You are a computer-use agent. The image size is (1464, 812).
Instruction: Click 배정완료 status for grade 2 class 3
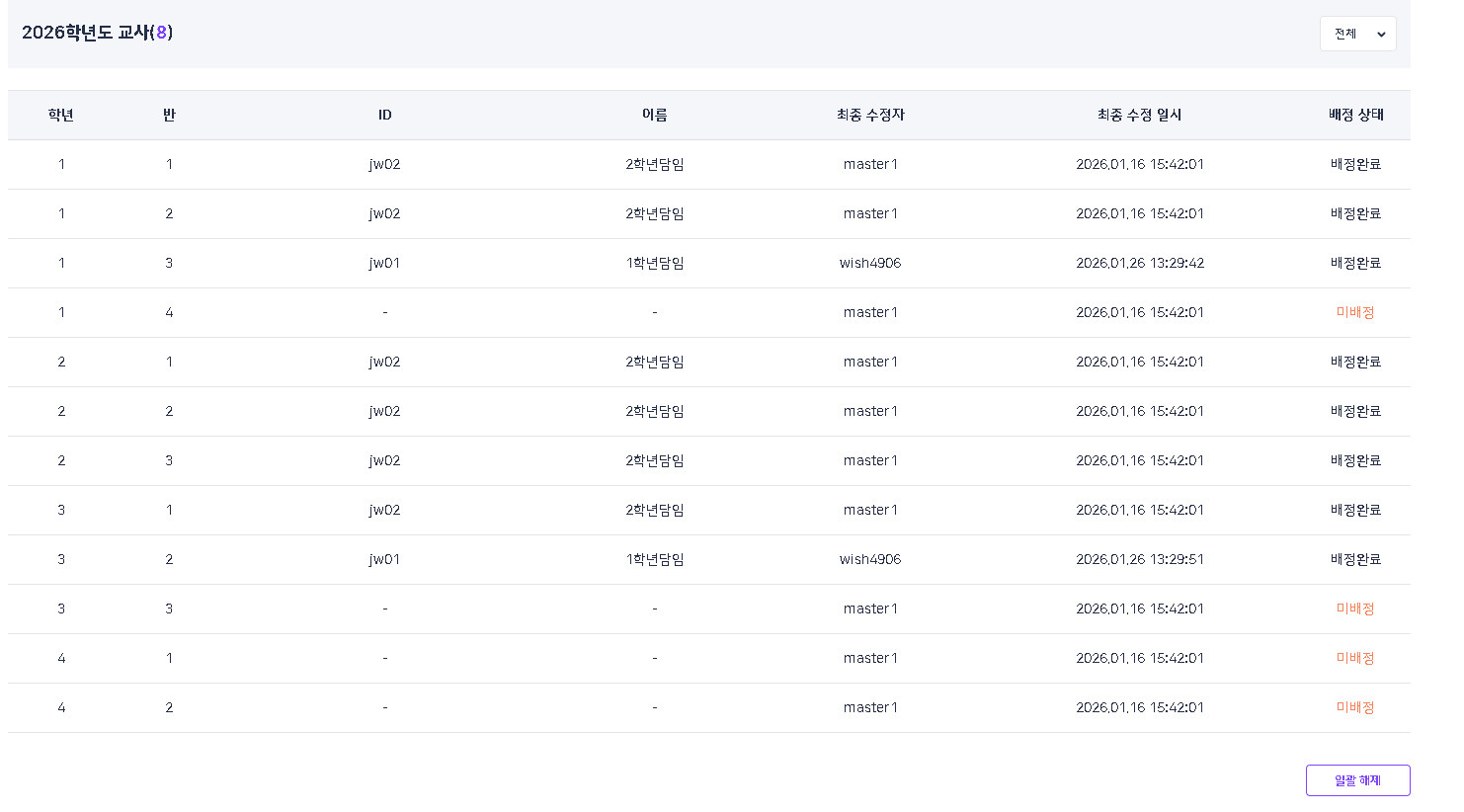pos(1355,460)
